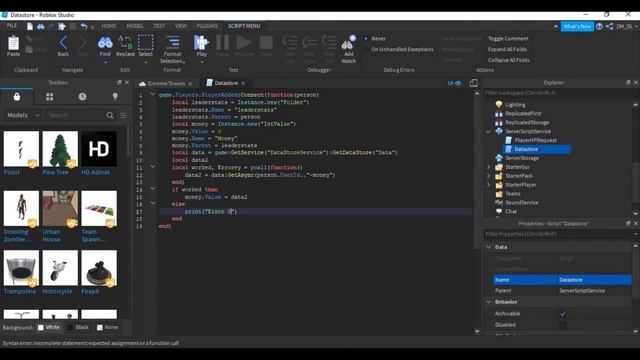Image resolution: width=640 pixels, height=360 pixels.
Task: Click the Format Selection icon
Action: pyautogui.click(x=172, y=42)
